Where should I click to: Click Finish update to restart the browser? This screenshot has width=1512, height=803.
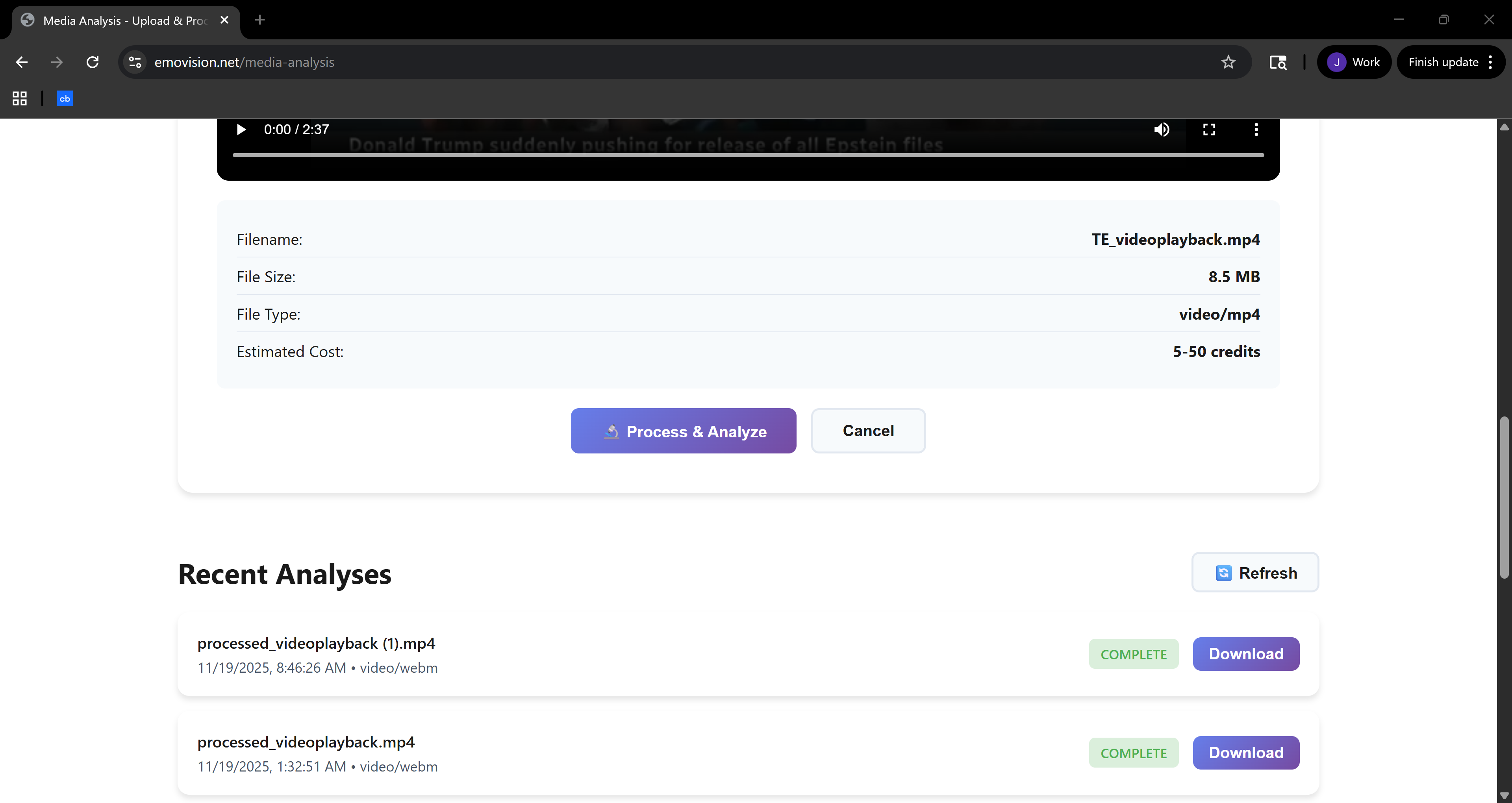(1444, 62)
